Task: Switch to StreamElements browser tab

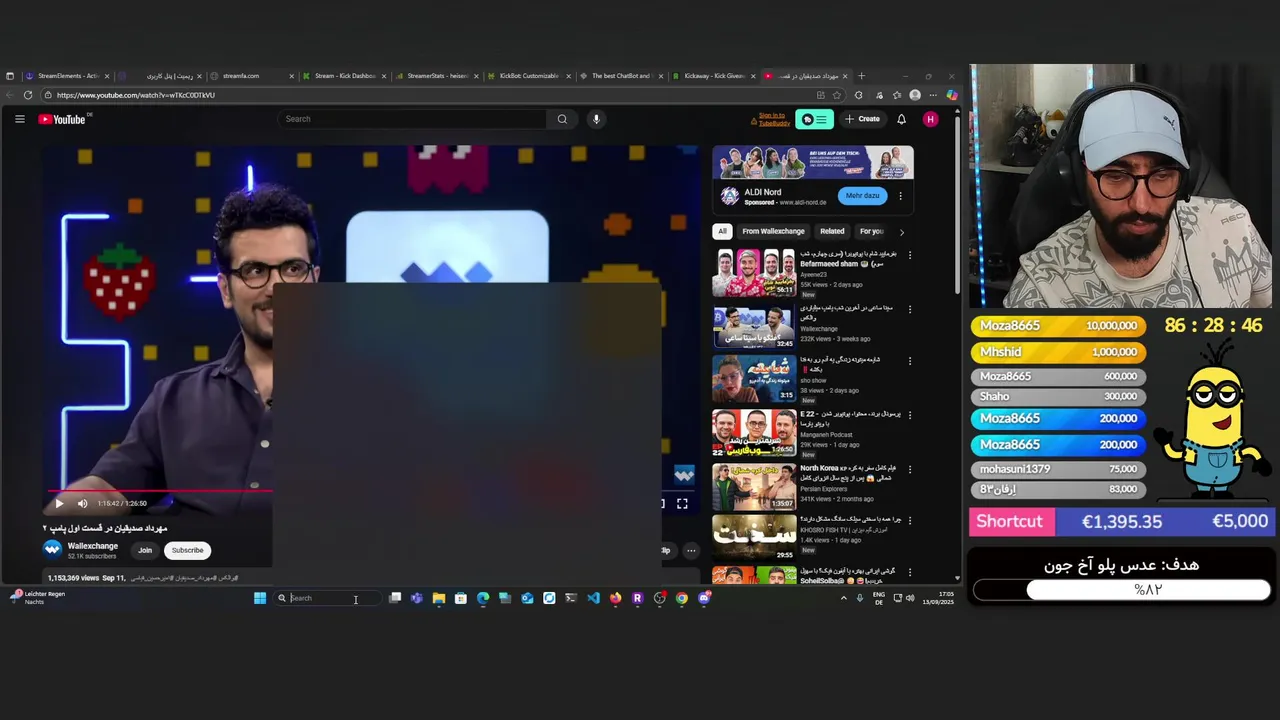Action: click(x=66, y=76)
